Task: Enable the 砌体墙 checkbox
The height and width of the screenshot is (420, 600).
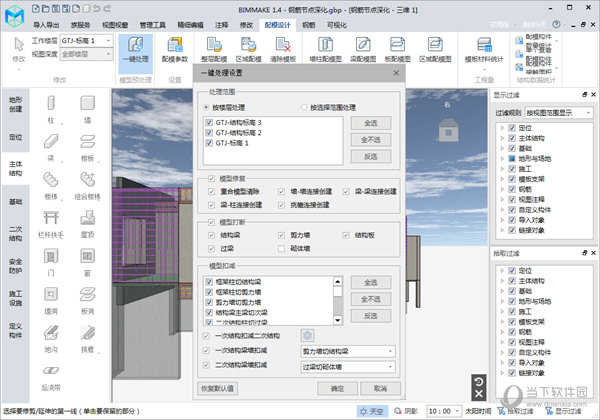Action: (282, 249)
